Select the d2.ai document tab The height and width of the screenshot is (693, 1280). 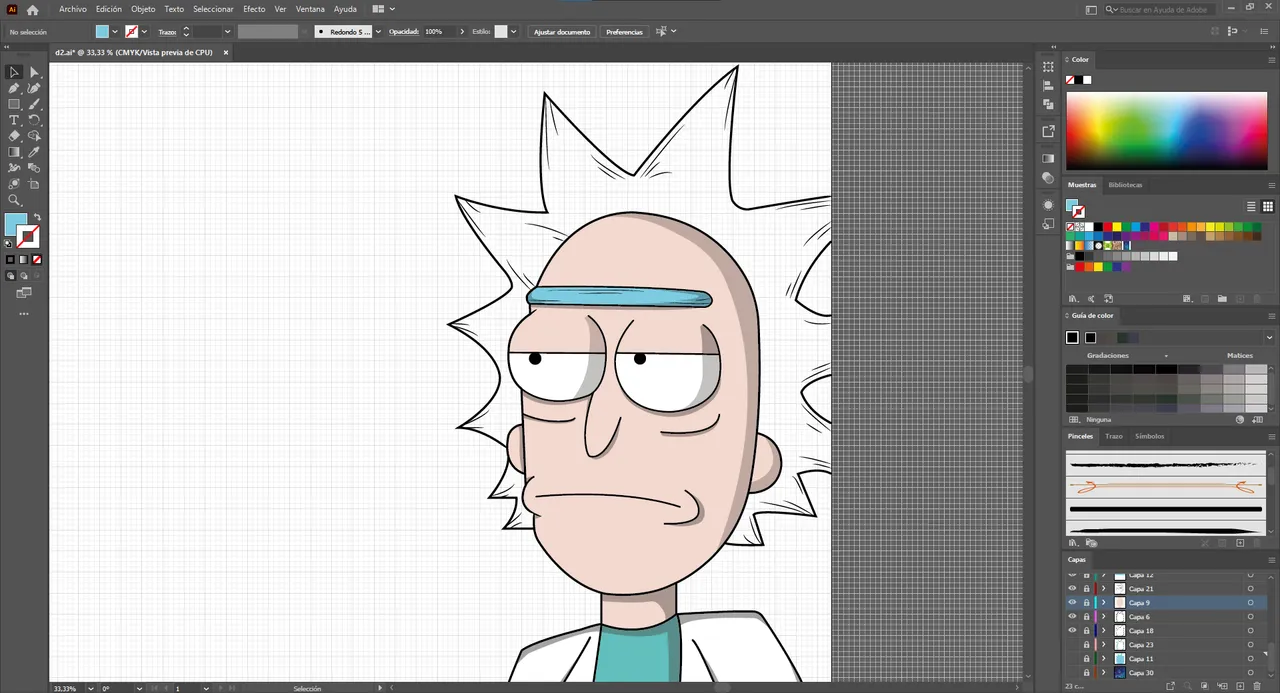point(133,52)
